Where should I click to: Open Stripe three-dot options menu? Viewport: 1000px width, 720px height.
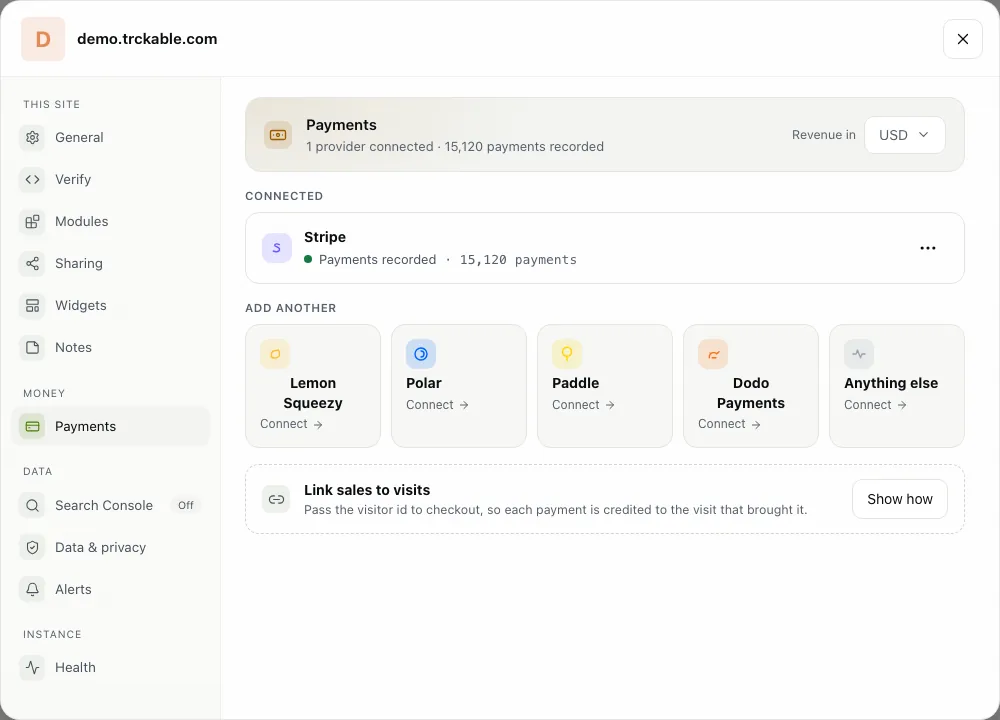pos(928,248)
